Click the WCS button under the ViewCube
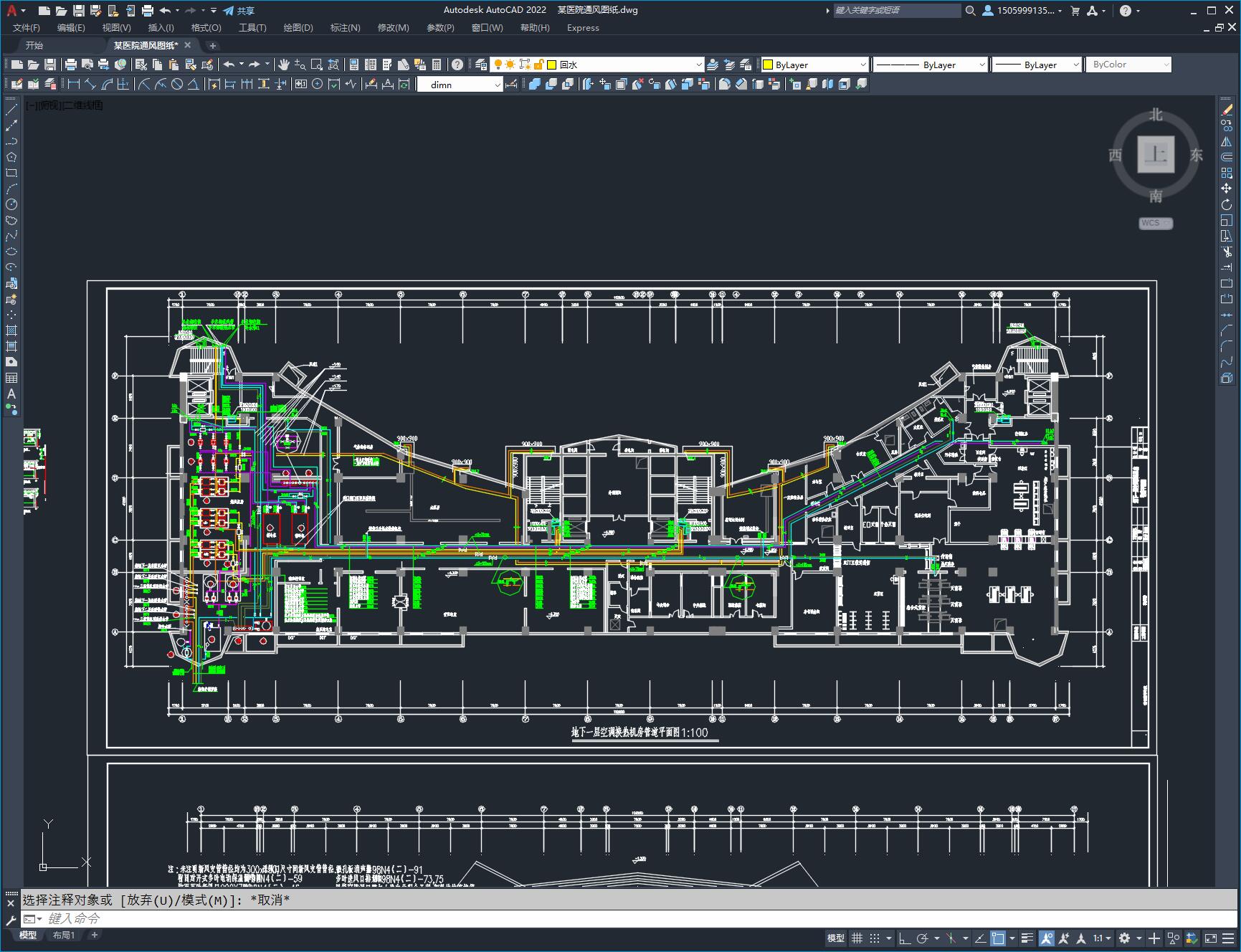The height and width of the screenshot is (952, 1241). (1155, 223)
